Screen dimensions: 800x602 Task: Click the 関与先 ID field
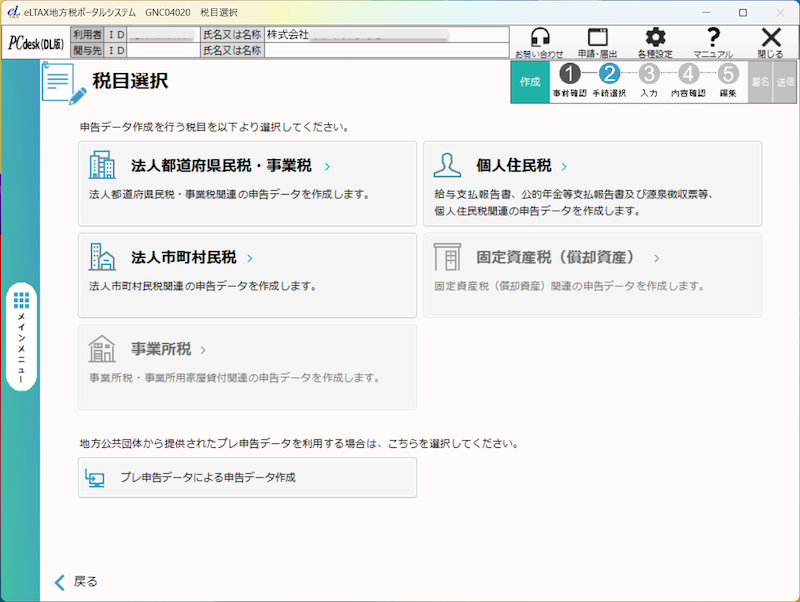(x=163, y=51)
